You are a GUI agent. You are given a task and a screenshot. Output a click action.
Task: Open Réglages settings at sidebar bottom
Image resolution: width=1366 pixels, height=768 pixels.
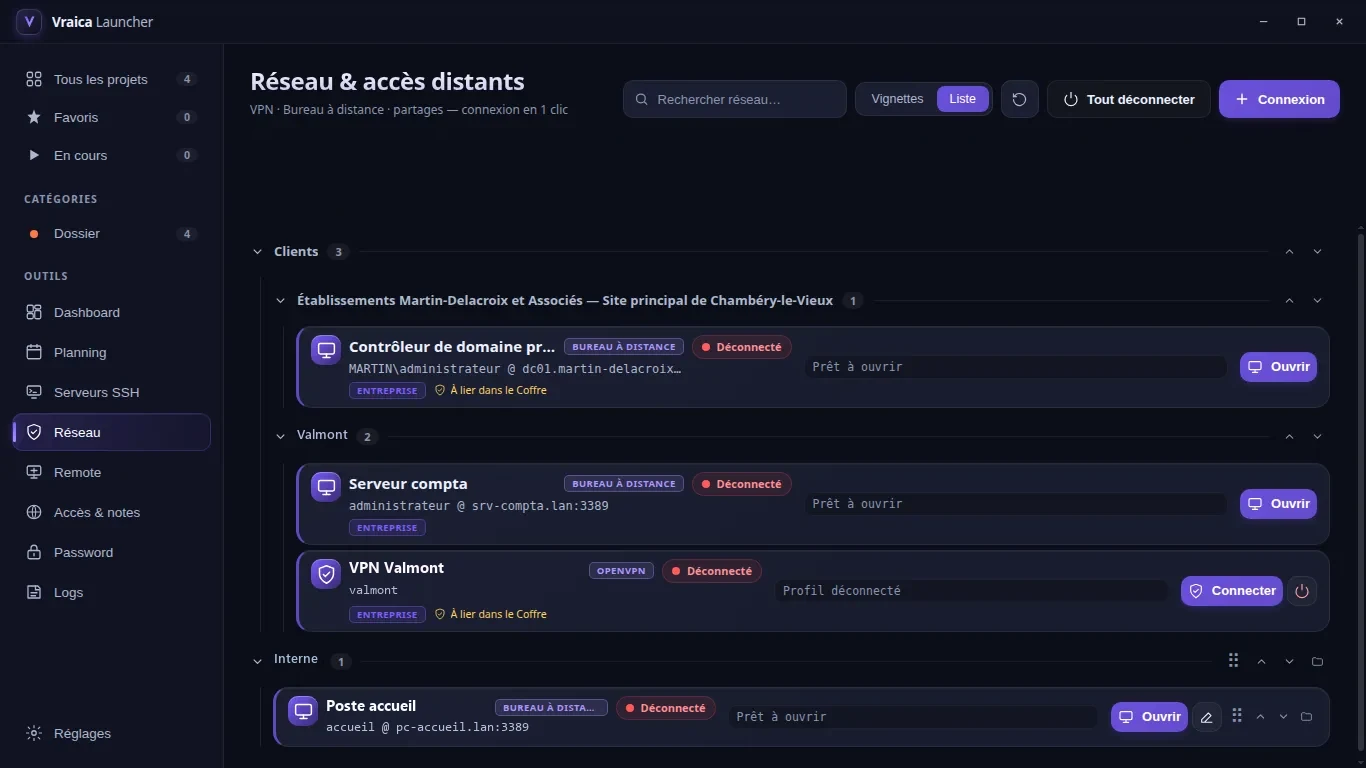pyautogui.click(x=111, y=733)
